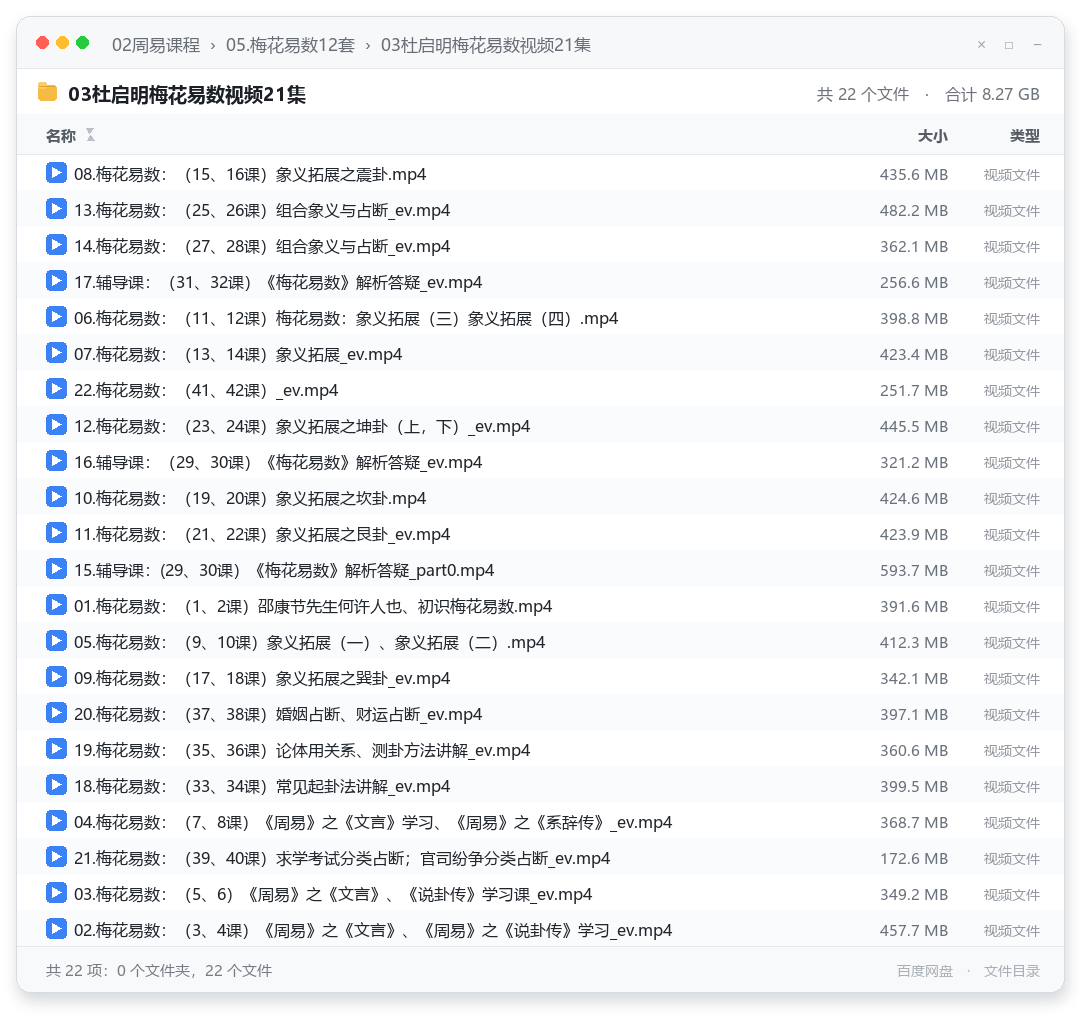Image resolution: width=1080 pixels, height=1016 pixels.
Task: Select file 13.梅花易数 组合象义与占断_ev.mp4
Action: [262, 210]
